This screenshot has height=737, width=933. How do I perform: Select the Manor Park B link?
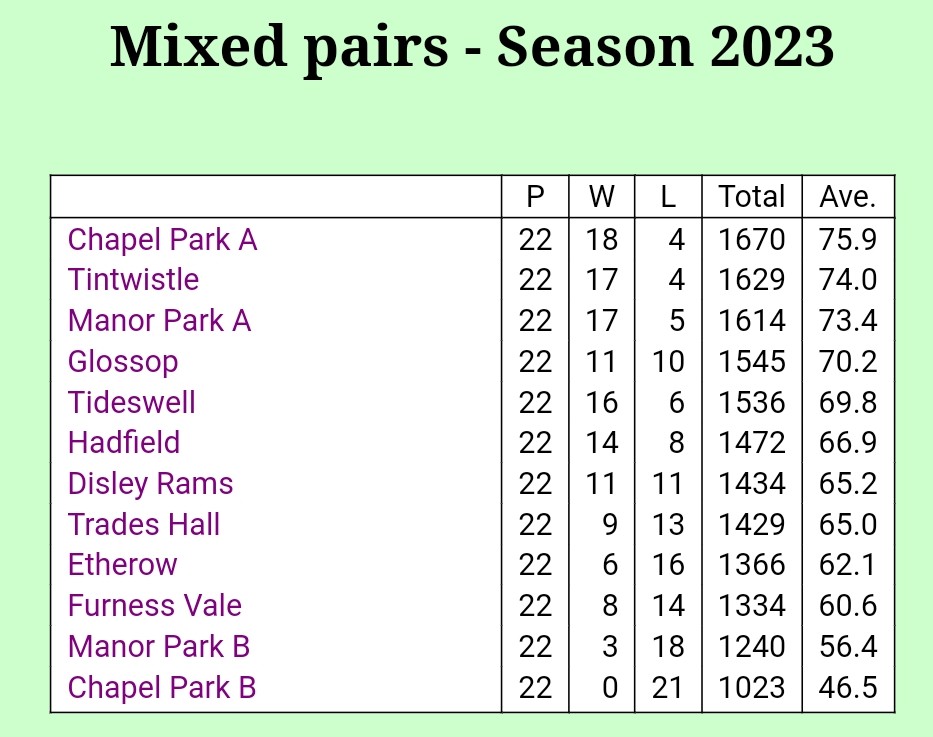point(159,647)
